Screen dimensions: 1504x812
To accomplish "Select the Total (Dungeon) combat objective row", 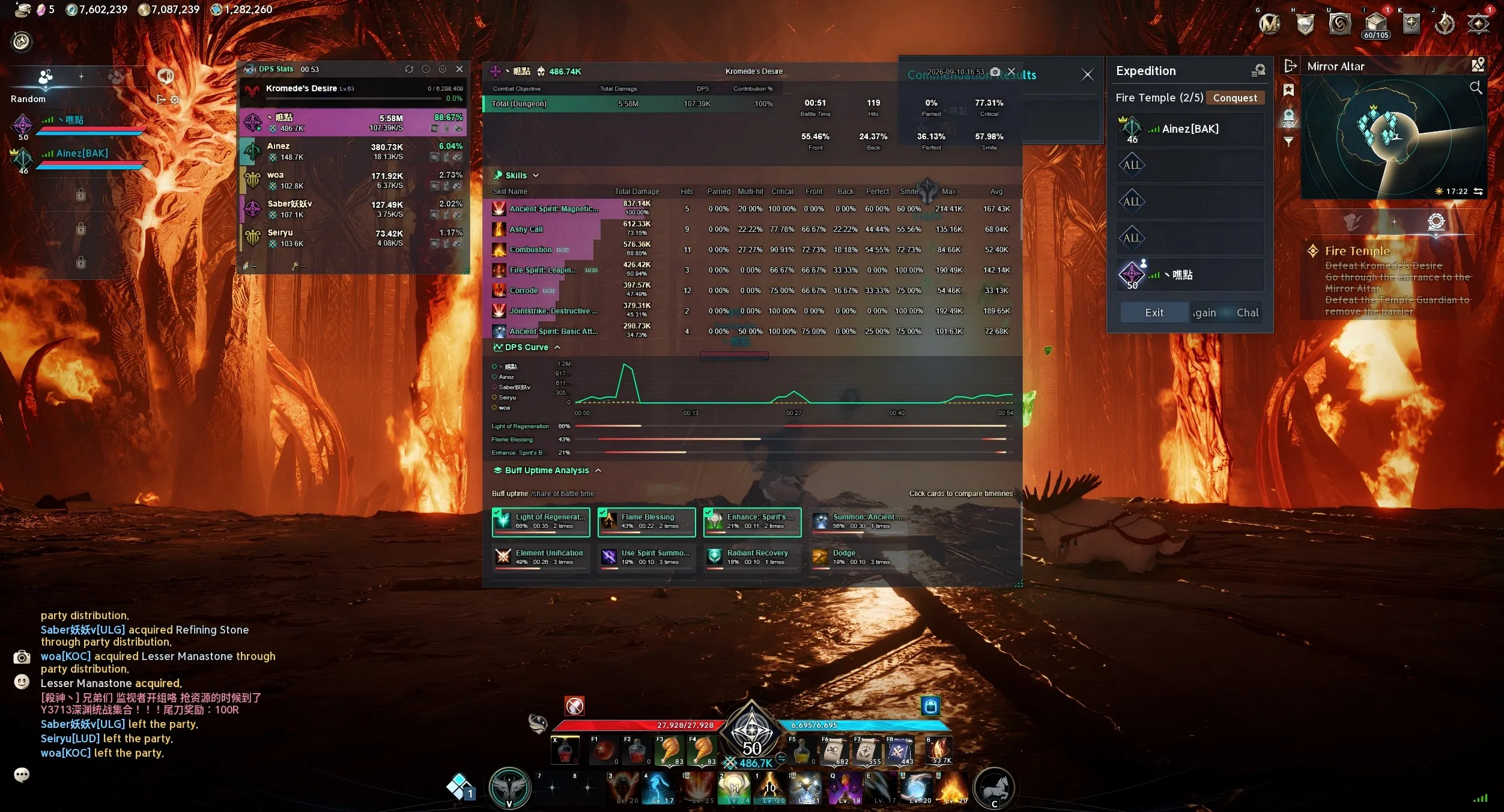I will [633, 104].
